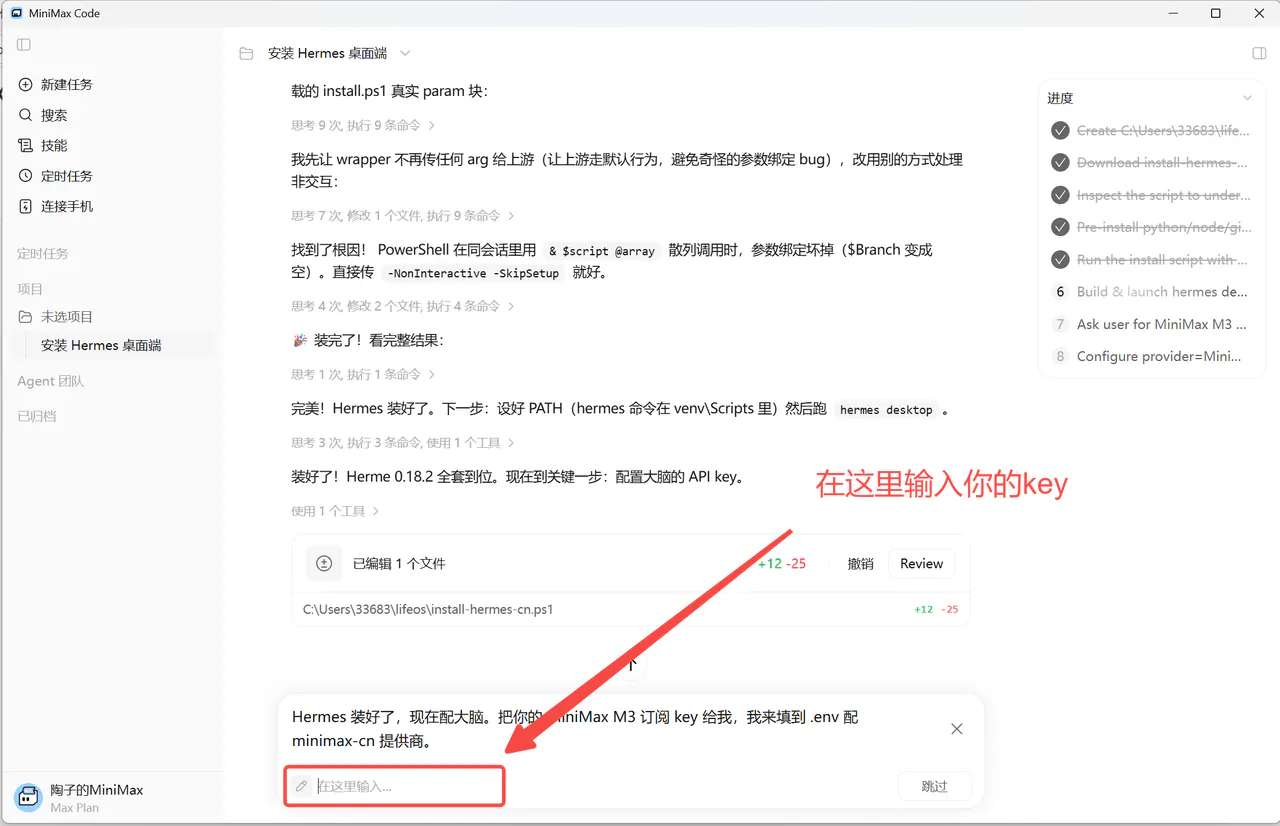Click 撤销 to undo the file edit
Image resolution: width=1280 pixels, height=826 pixels.
coord(860,564)
